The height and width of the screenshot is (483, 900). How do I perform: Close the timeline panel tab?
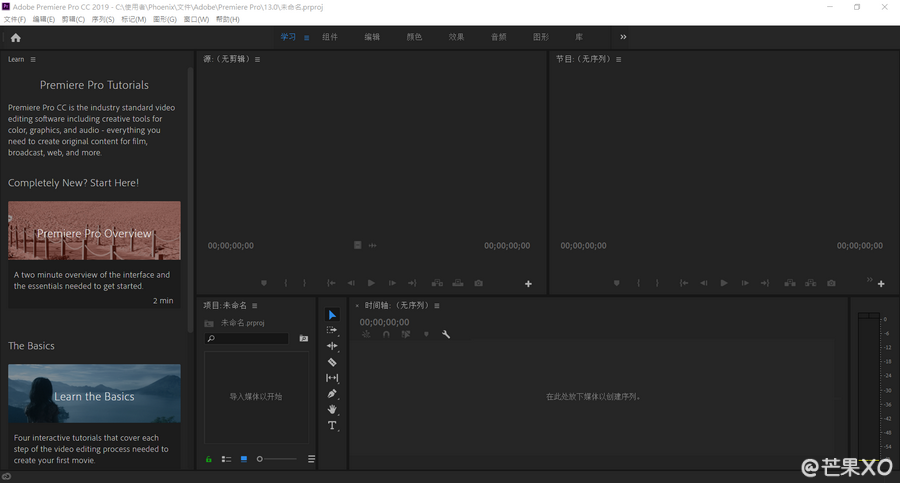tap(357, 306)
